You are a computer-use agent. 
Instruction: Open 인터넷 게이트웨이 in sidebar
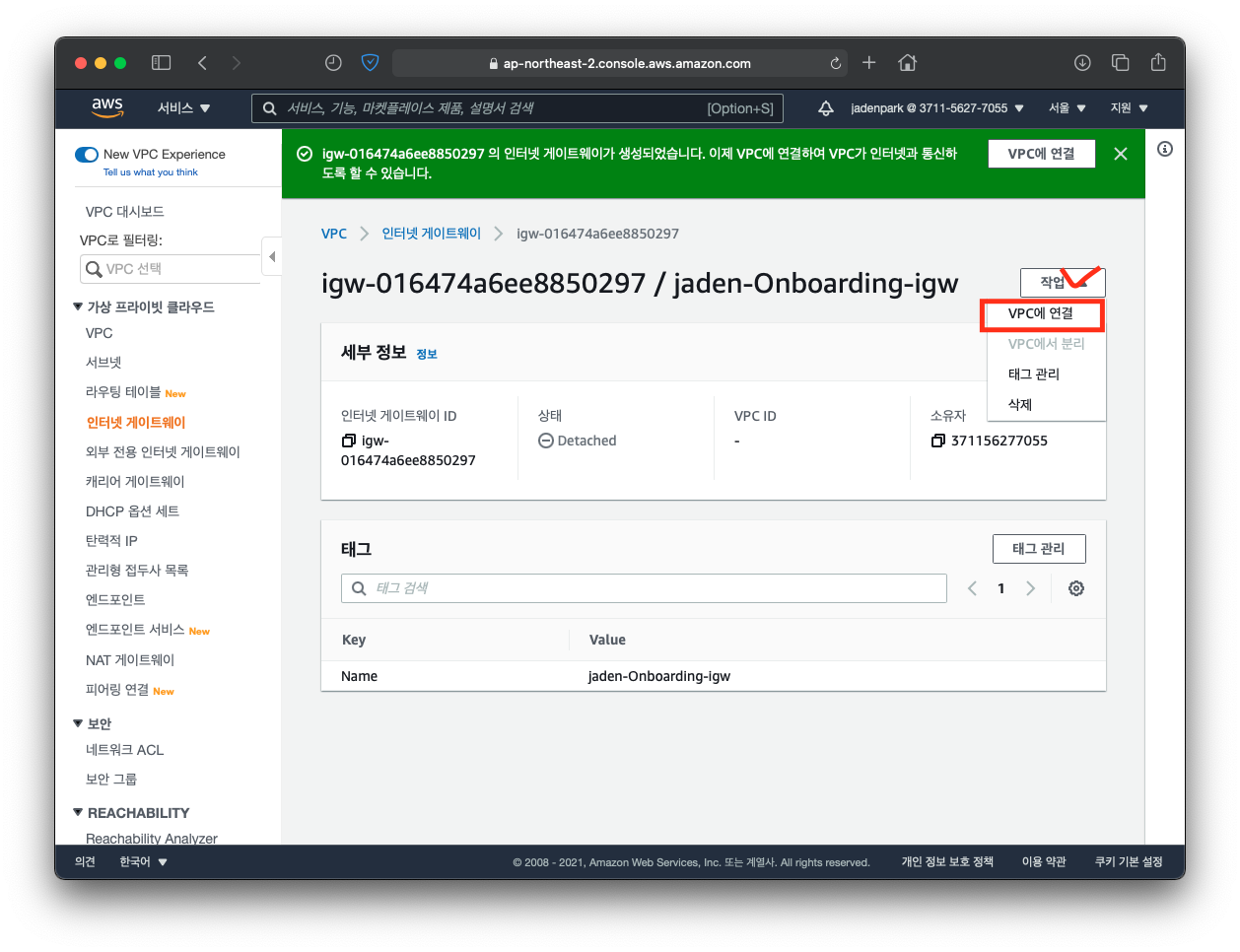pos(136,422)
